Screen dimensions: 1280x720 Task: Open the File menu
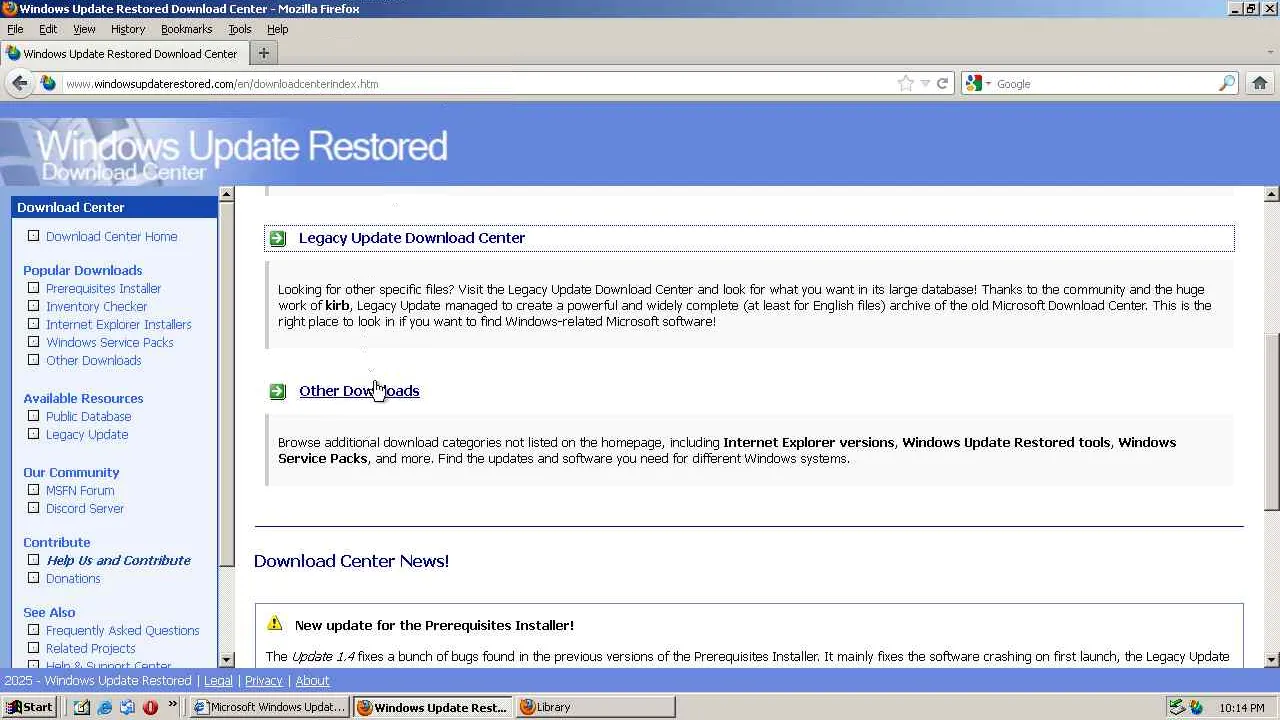[15, 29]
